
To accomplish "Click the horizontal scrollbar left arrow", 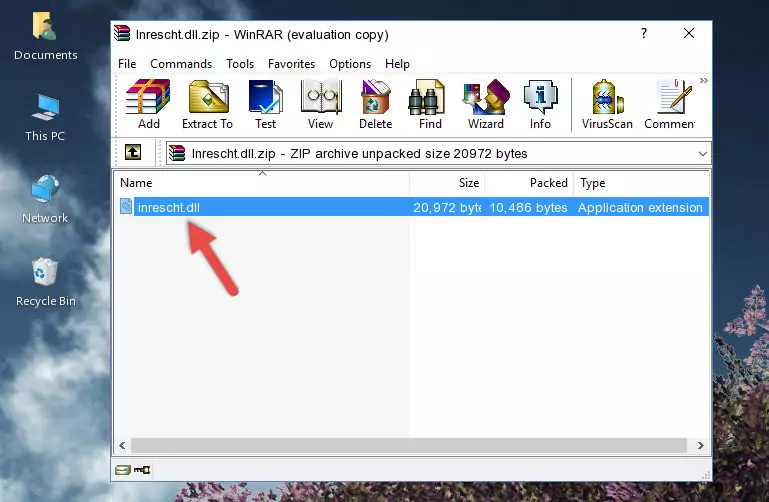I will pyautogui.click(x=122, y=445).
